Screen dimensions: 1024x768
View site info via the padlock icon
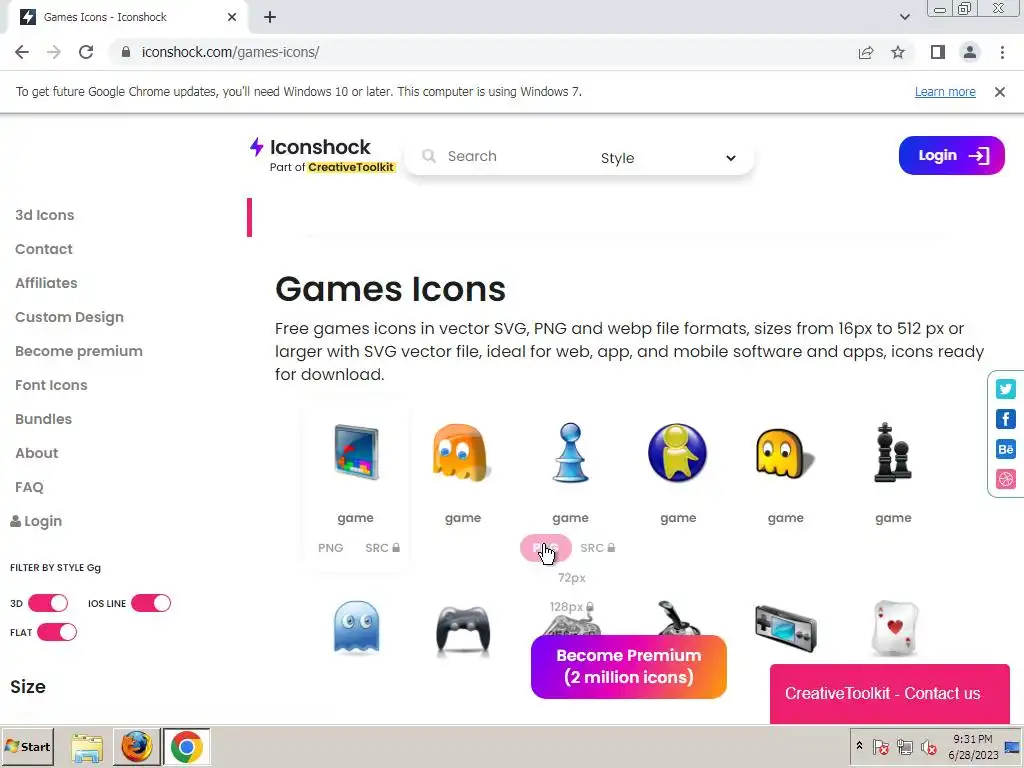pyautogui.click(x=126, y=52)
